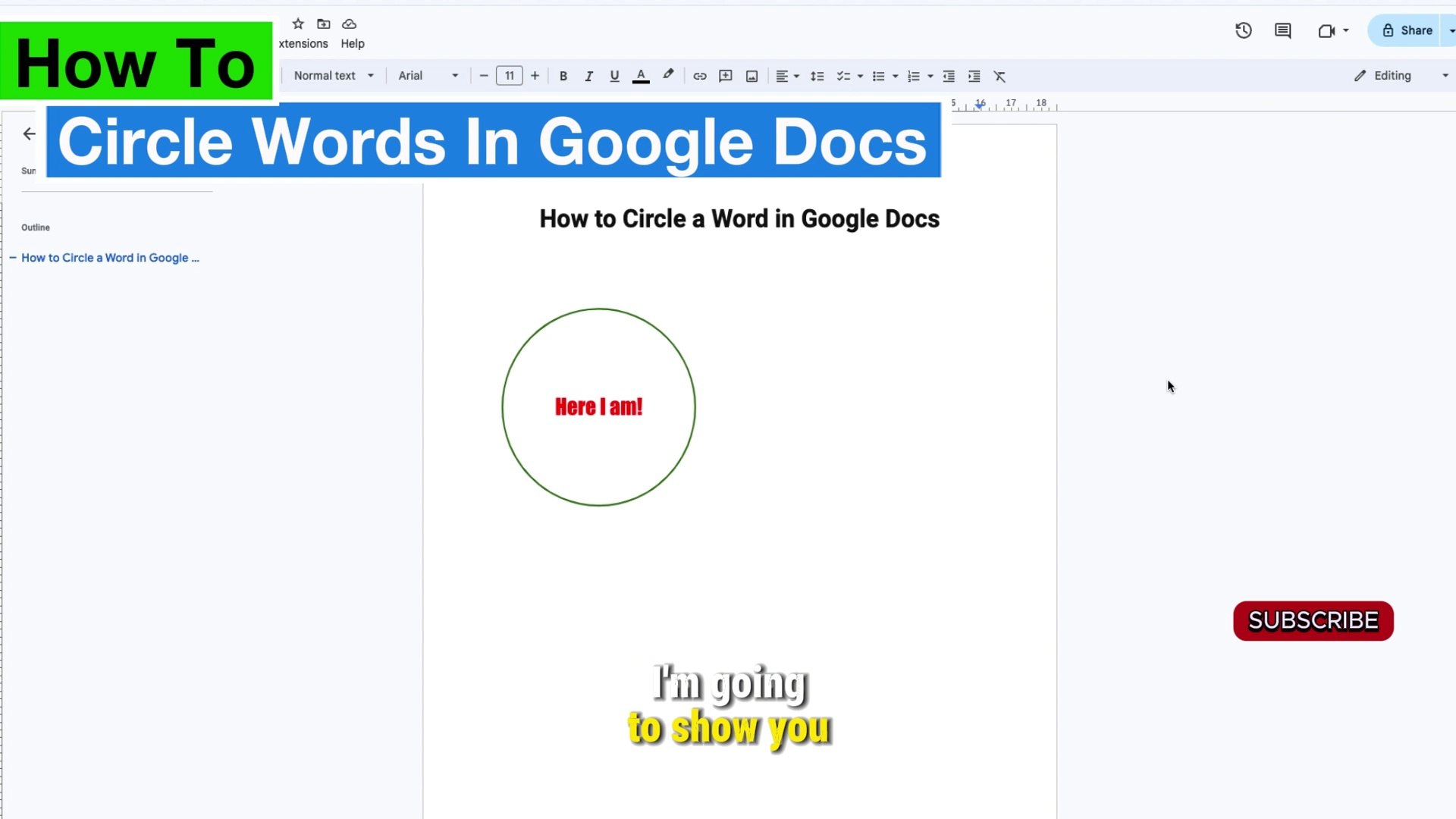The width and height of the screenshot is (1456, 819).
Task: Toggle bold formatting
Action: pos(563,76)
